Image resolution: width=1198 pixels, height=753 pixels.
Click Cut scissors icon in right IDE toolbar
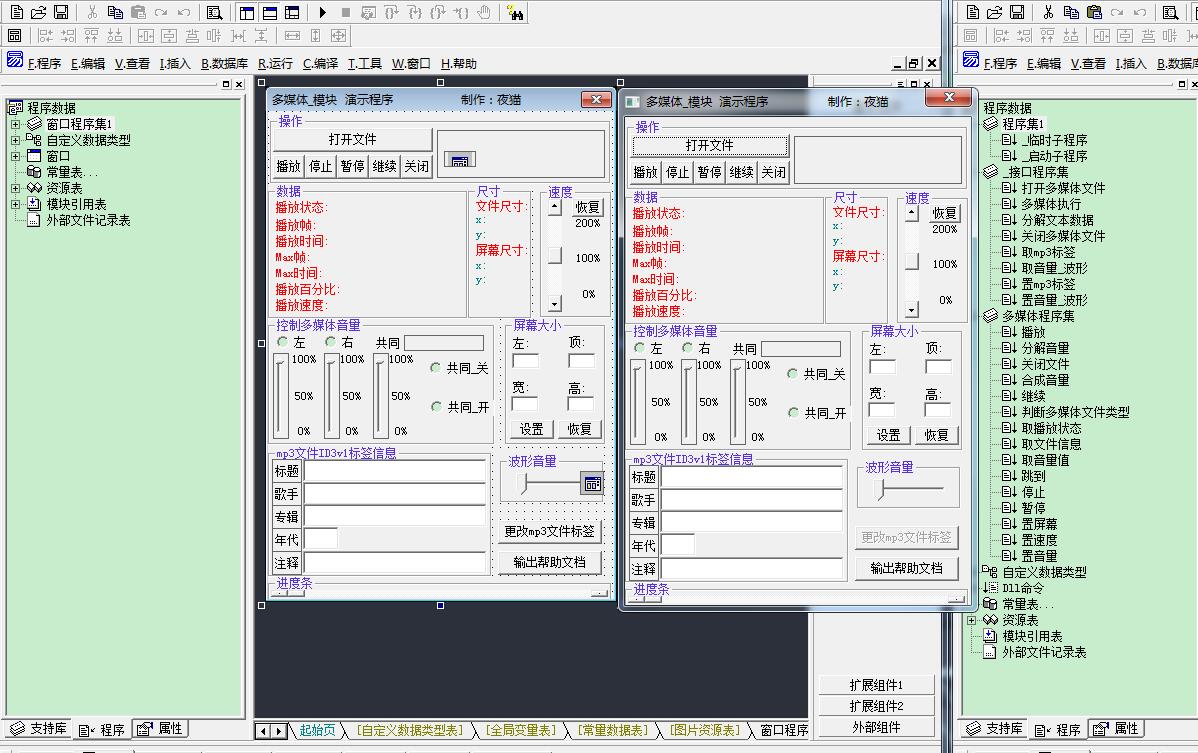[x=1048, y=12]
